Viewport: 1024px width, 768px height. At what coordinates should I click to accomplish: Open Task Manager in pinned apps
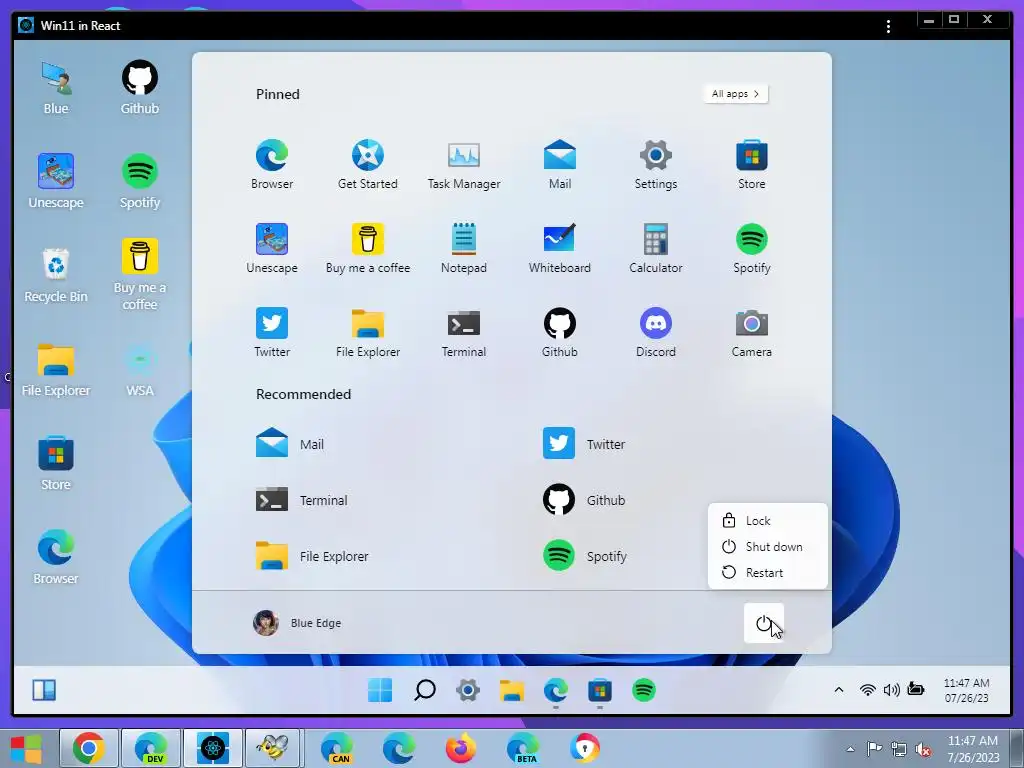click(x=464, y=164)
